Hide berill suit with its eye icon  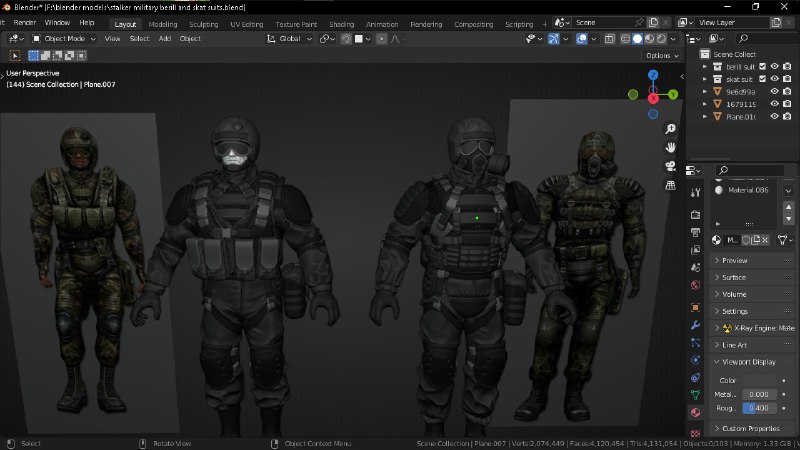tap(774, 66)
